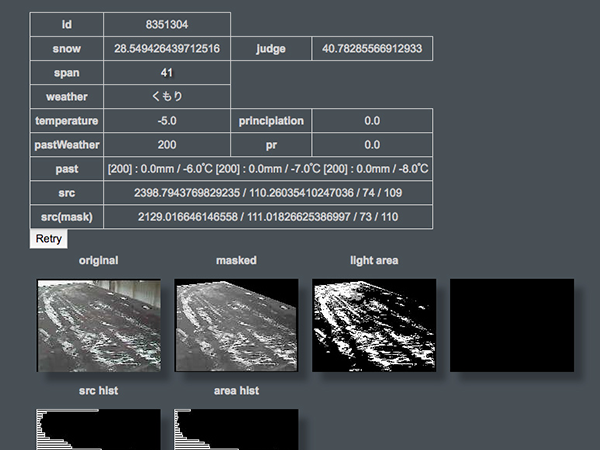The width and height of the screenshot is (600, 450).
Task: Select the src(mask) row values starting 2129.01
Action: point(268,217)
